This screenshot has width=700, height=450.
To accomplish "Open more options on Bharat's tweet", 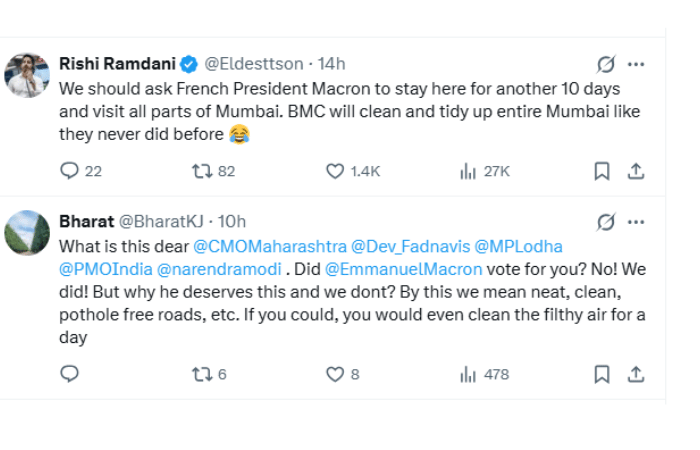I will (636, 222).
